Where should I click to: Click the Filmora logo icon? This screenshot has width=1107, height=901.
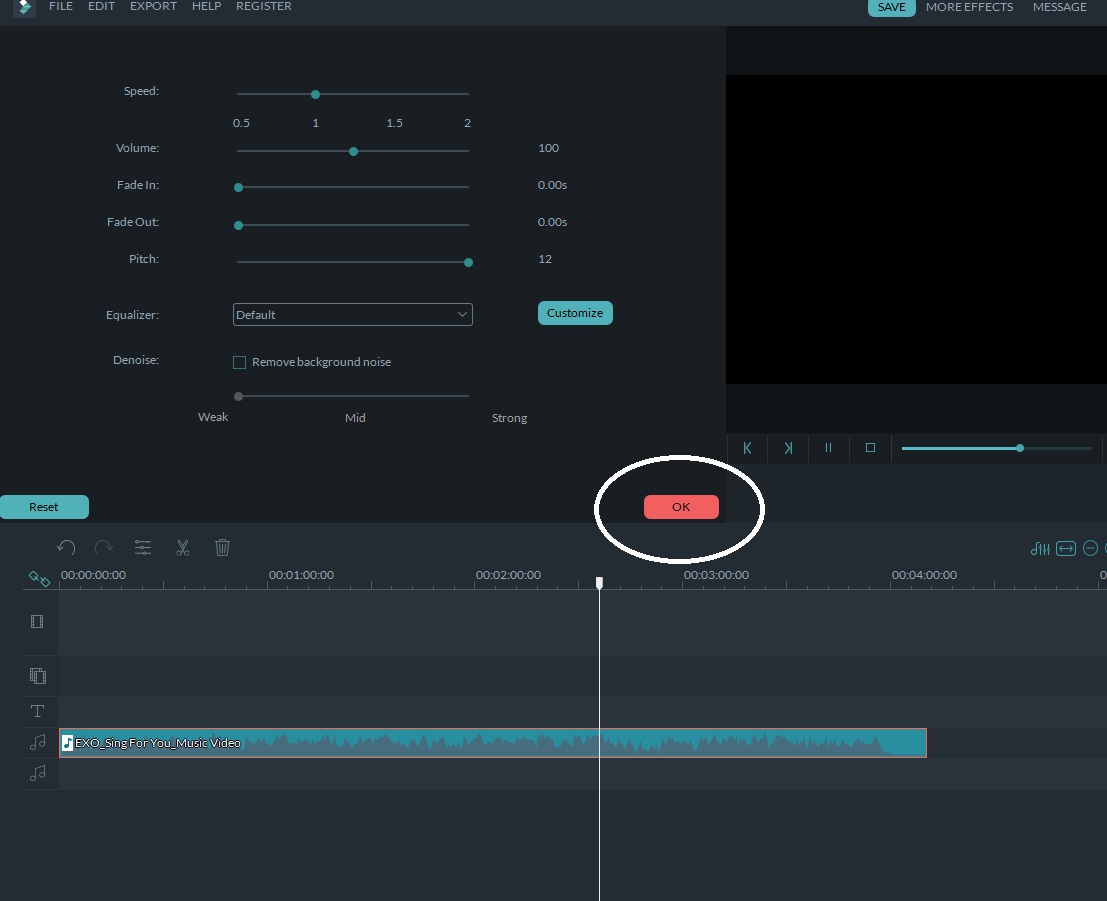pyautogui.click(x=24, y=8)
